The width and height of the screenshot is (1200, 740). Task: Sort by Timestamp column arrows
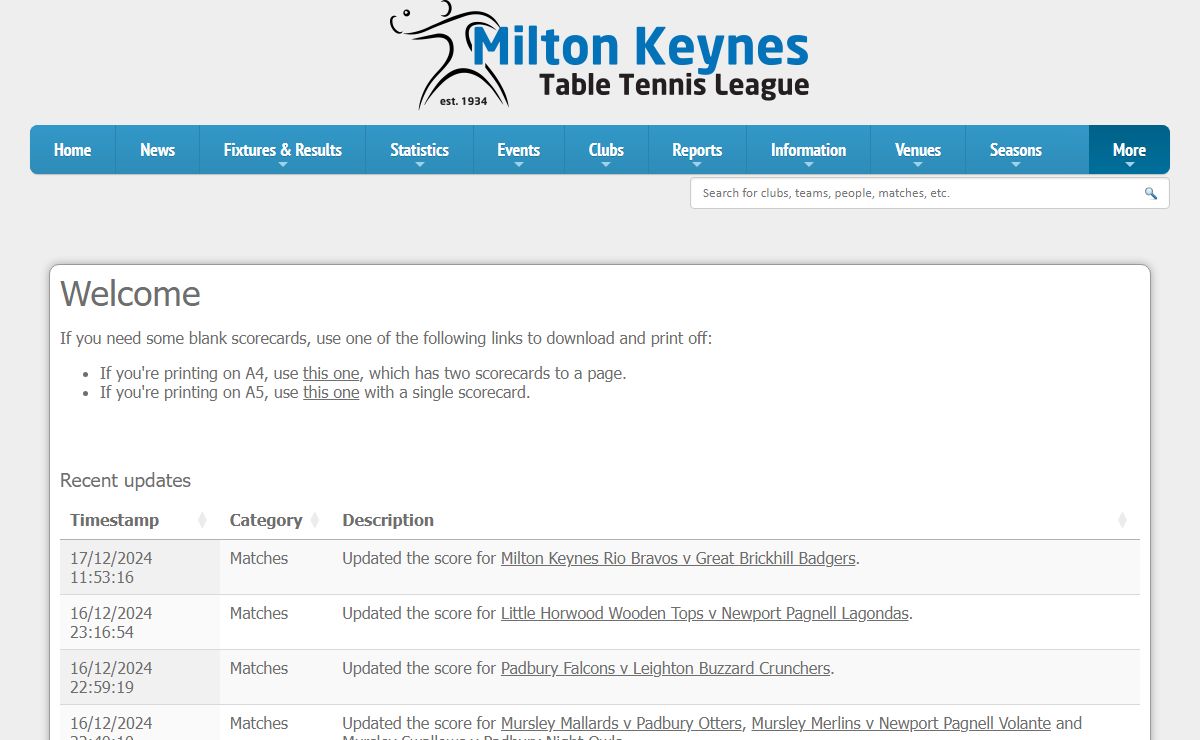[202, 520]
